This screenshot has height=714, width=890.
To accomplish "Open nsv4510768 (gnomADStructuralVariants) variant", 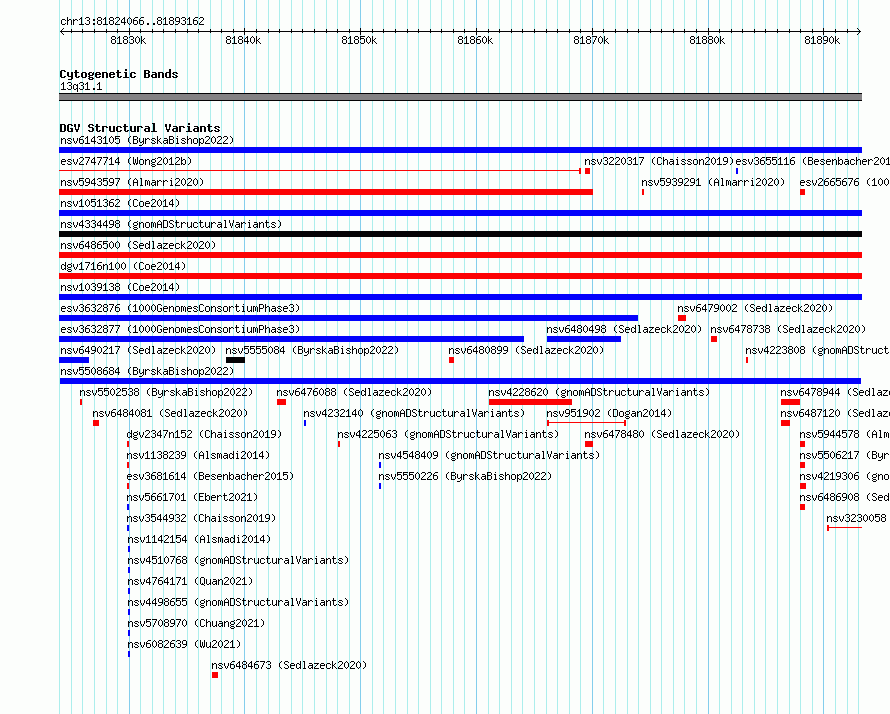I will (238, 560).
